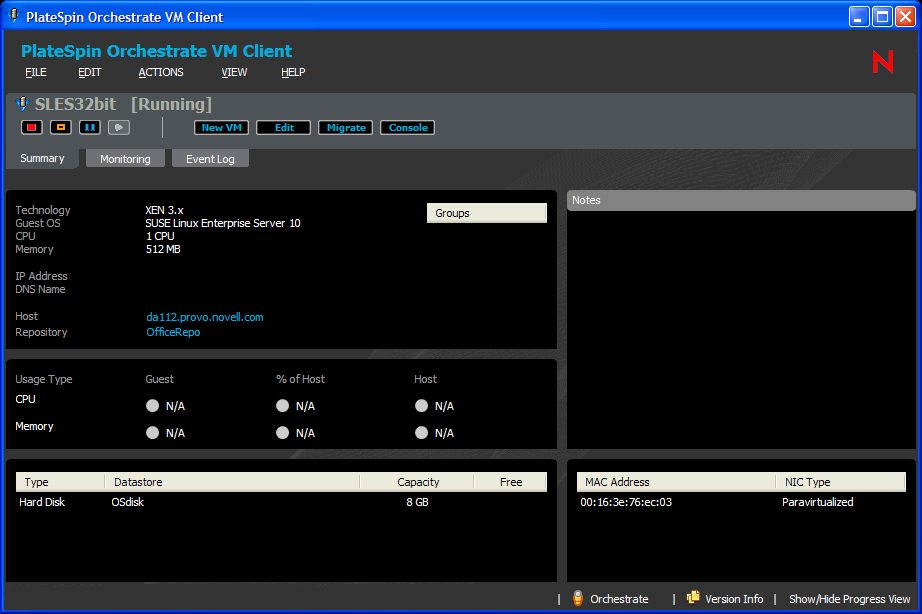Viewport: 922px width, 614px height.
Task: Click the orange Suspend VM icon
Action: (61, 127)
